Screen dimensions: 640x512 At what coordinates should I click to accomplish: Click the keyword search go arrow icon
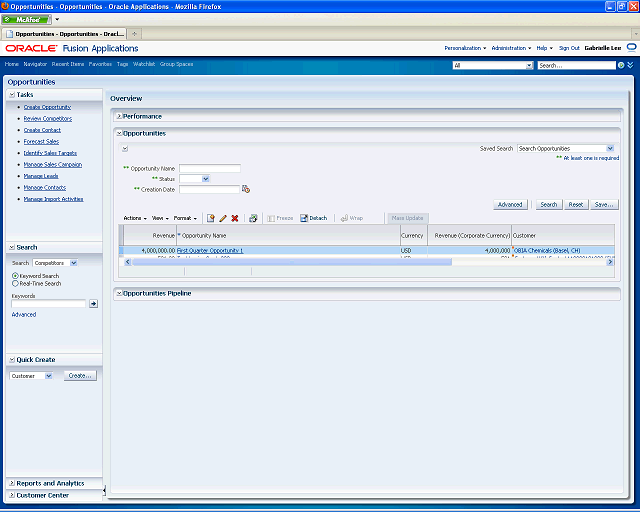point(93,303)
